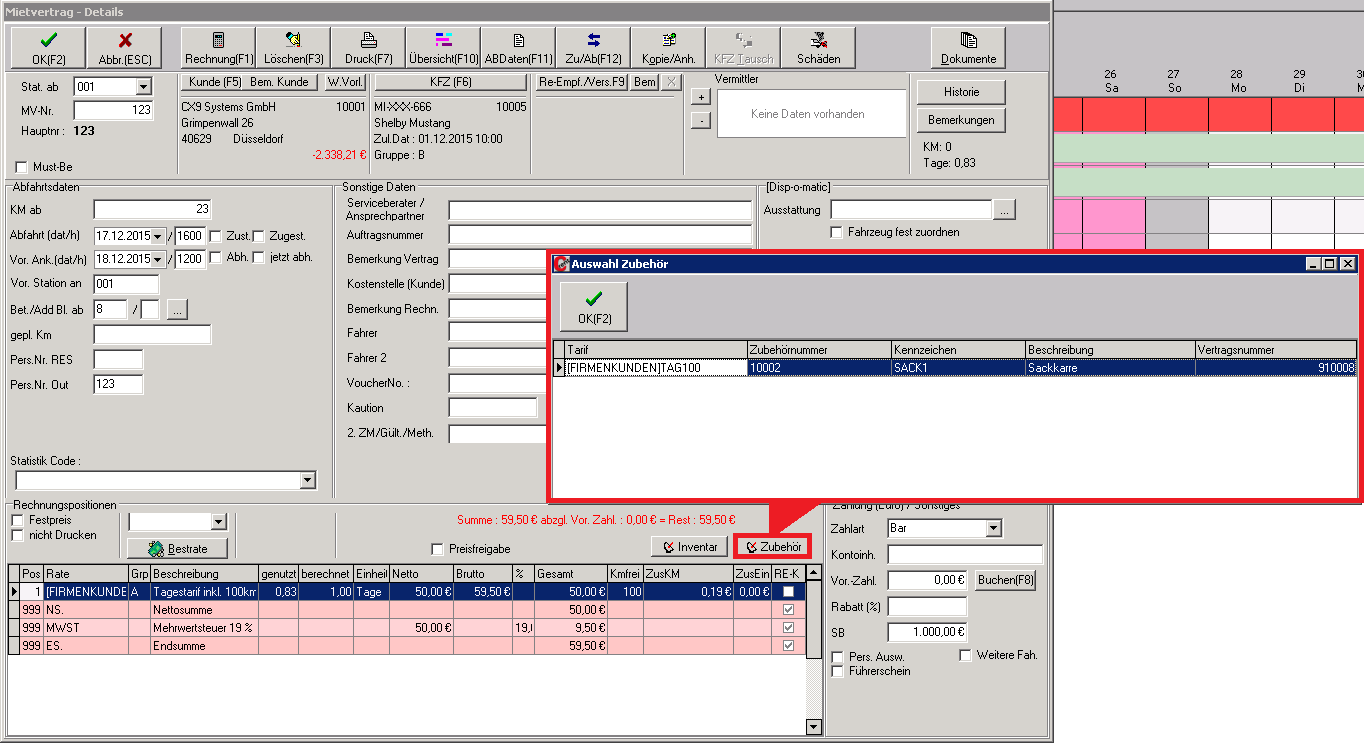1364x744 pixels.
Task: Open the Zahlart dropdown
Action: [x=993, y=528]
